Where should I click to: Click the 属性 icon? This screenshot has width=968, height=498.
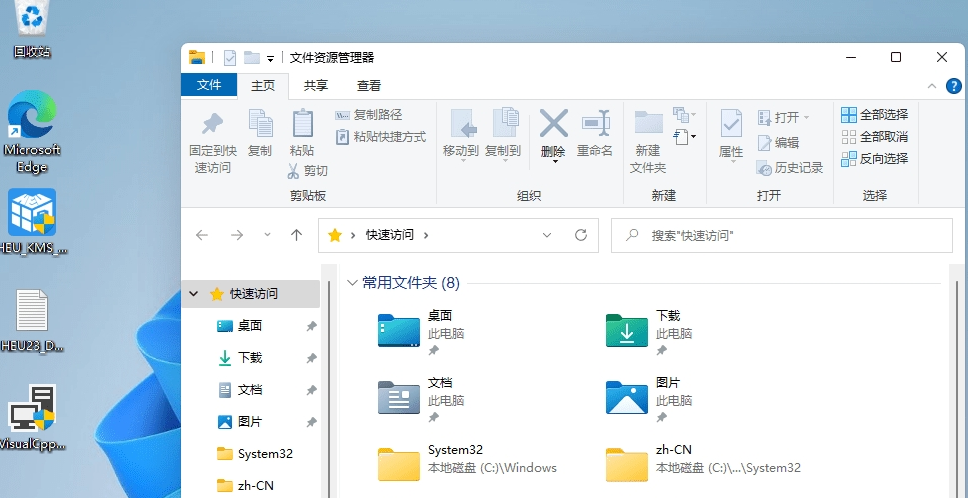(x=731, y=123)
